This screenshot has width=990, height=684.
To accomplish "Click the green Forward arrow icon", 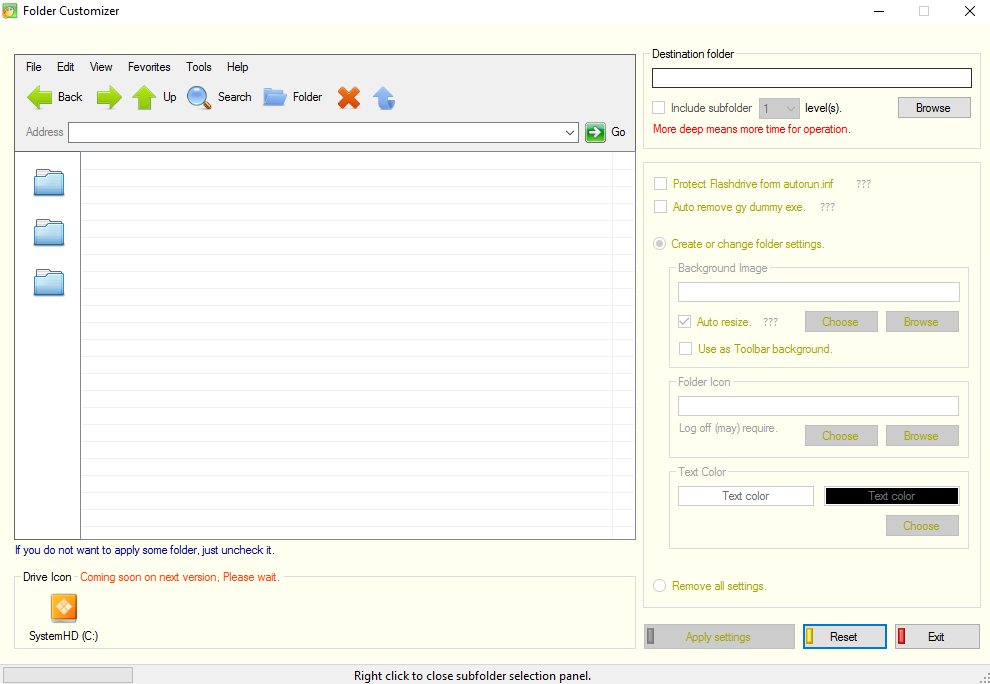I will tap(109, 97).
